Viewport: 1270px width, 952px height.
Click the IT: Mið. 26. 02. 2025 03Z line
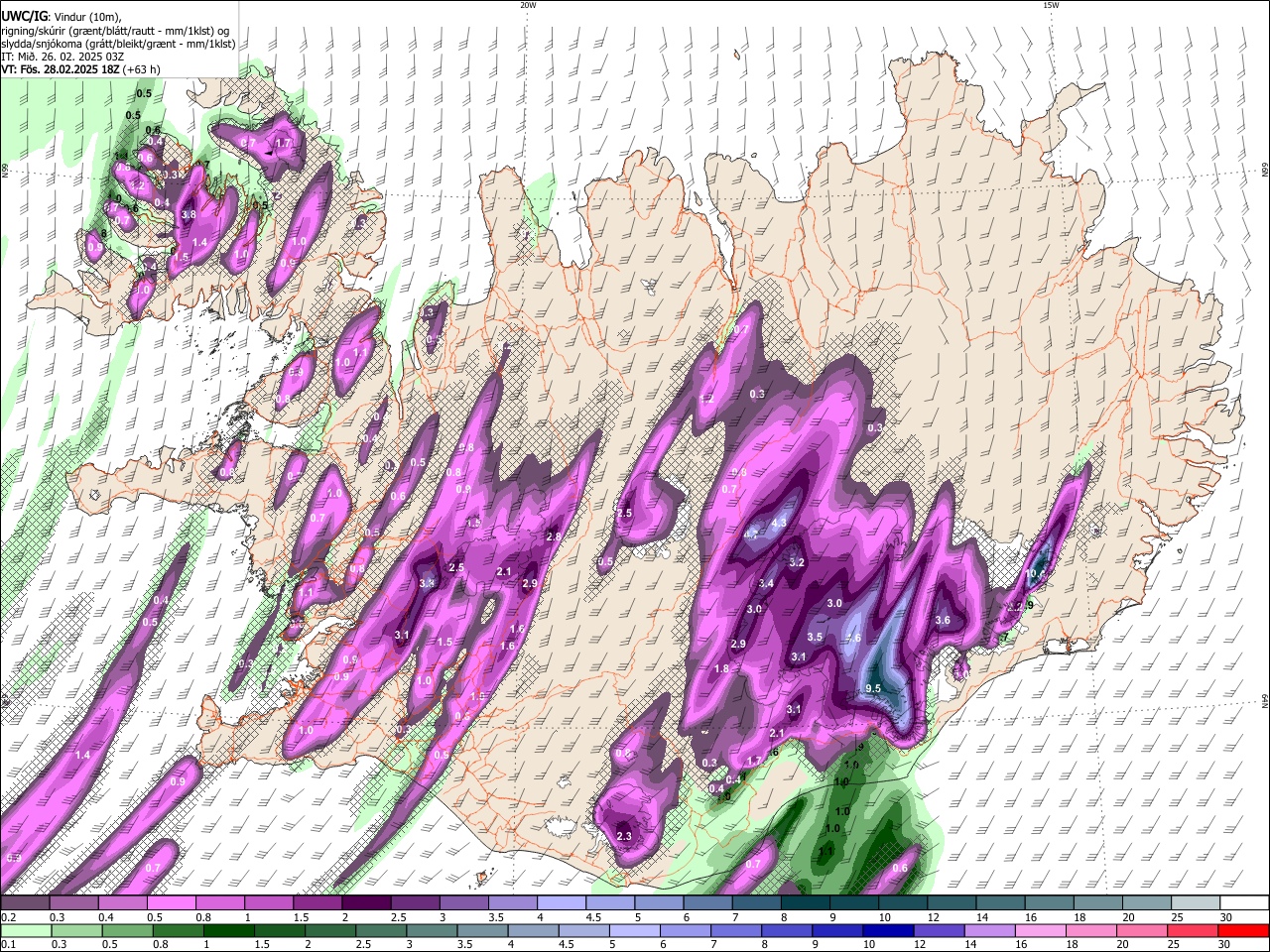[62, 57]
